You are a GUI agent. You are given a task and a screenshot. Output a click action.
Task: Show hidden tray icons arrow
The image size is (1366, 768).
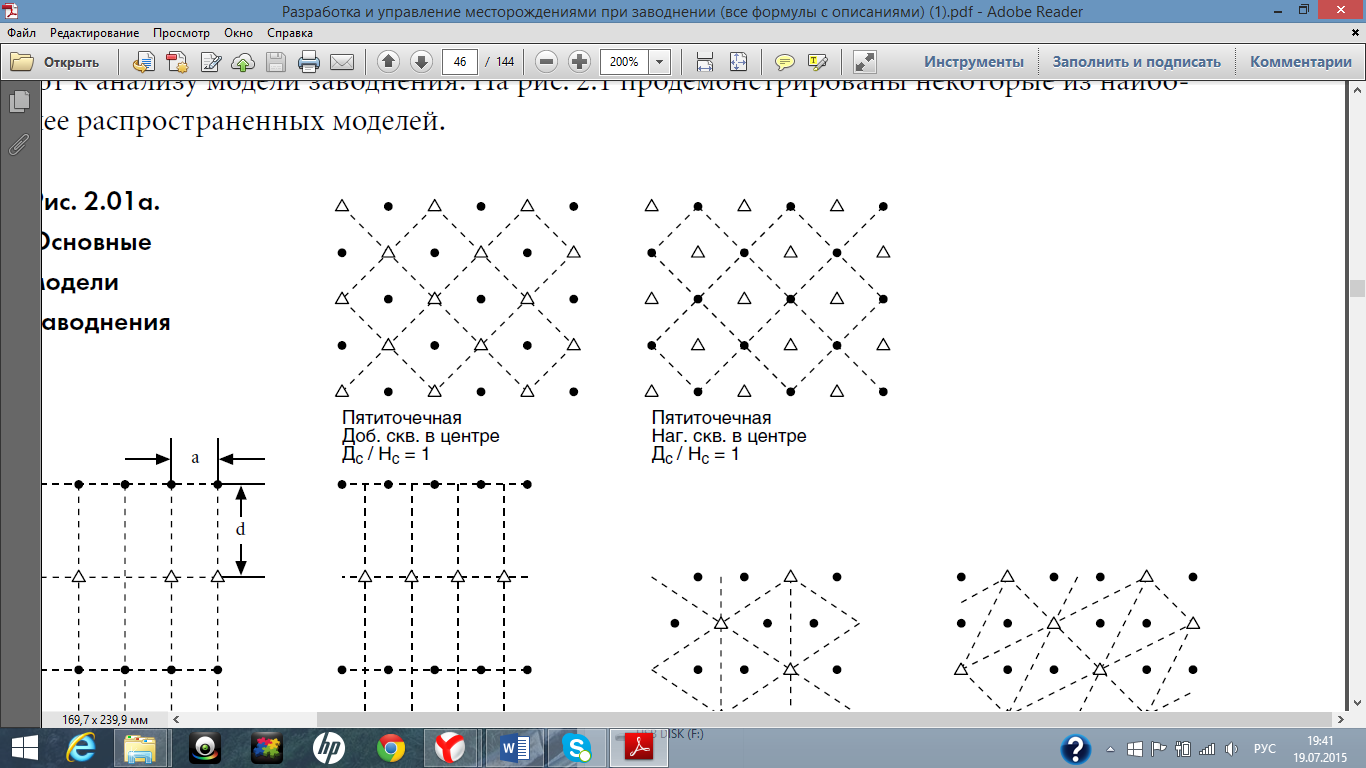(x=1110, y=749)
